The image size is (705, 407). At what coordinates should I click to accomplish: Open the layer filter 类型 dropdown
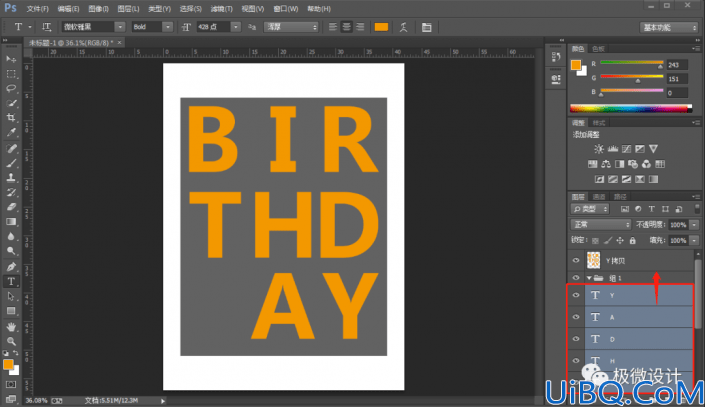click(x=590, y=209)
